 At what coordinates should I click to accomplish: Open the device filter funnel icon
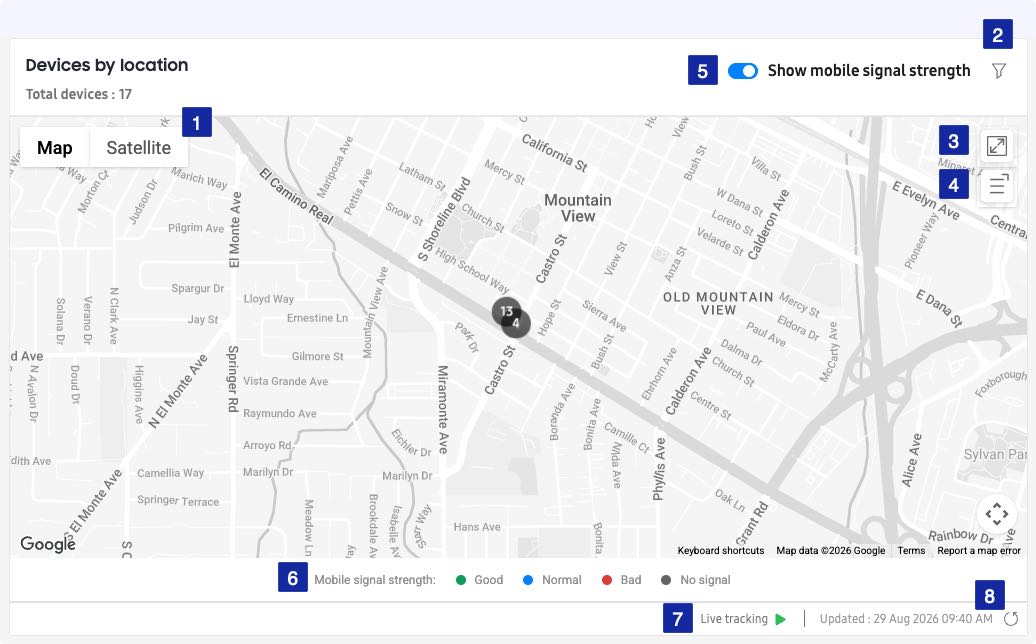coord(998,71)
